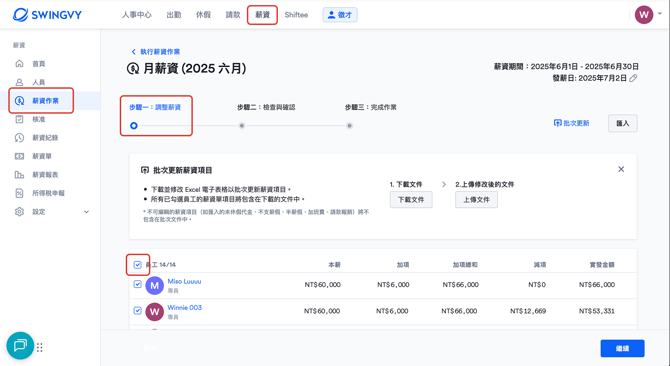
Task: Click the 徵才 recruiting button
Action: (x=340, y=15)
